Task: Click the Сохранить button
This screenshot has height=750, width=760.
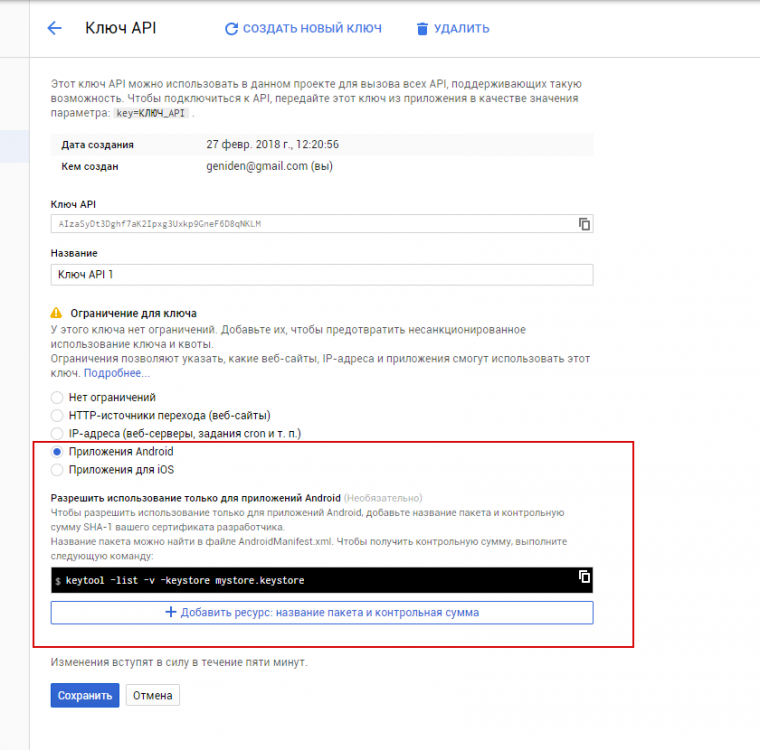Action: tap(85, 695)
